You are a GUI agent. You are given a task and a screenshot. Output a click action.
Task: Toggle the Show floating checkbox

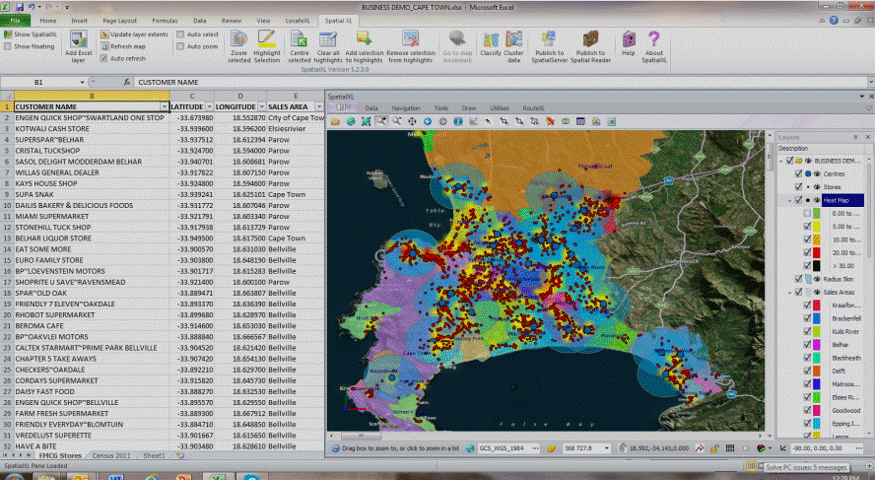8,46
